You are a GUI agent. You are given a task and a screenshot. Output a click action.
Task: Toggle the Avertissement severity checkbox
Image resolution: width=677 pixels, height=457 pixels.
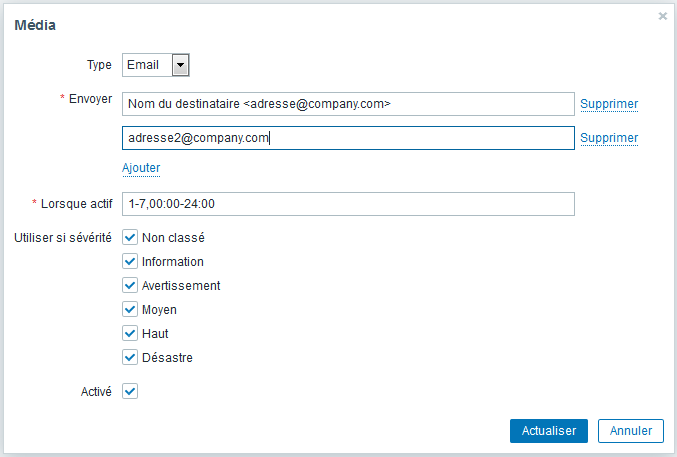coord(130,286)
